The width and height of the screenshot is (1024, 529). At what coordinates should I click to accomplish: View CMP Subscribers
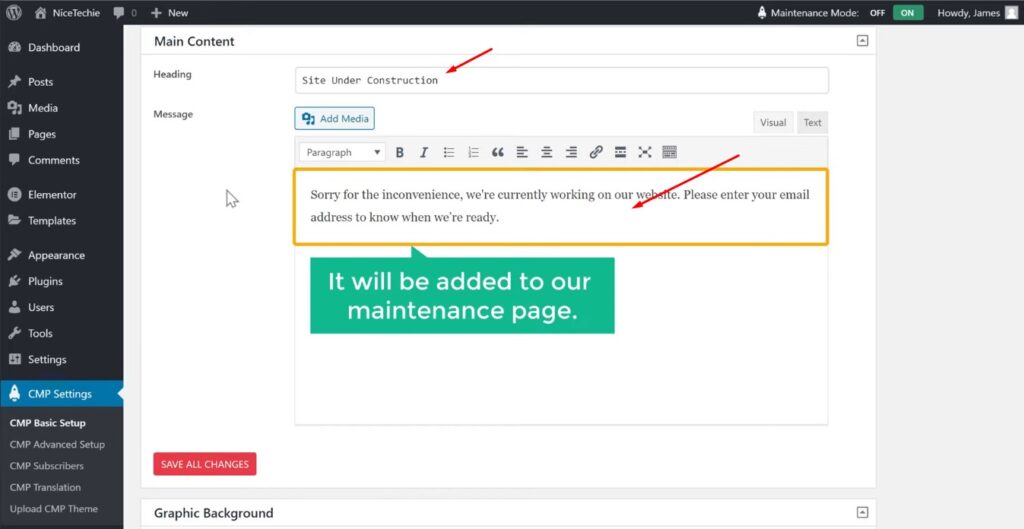click(46, 466)
